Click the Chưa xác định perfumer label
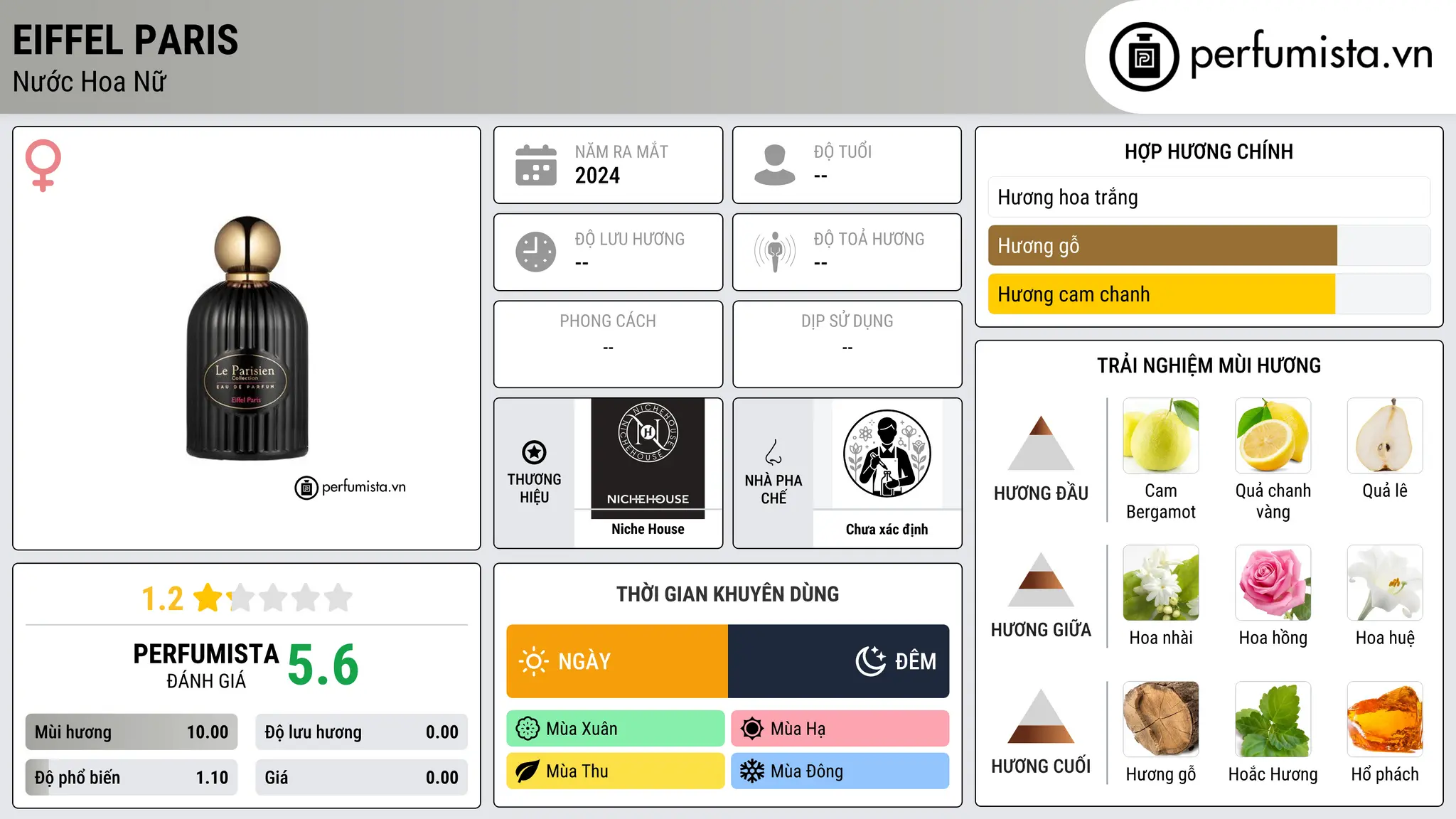 click(887, 529)
